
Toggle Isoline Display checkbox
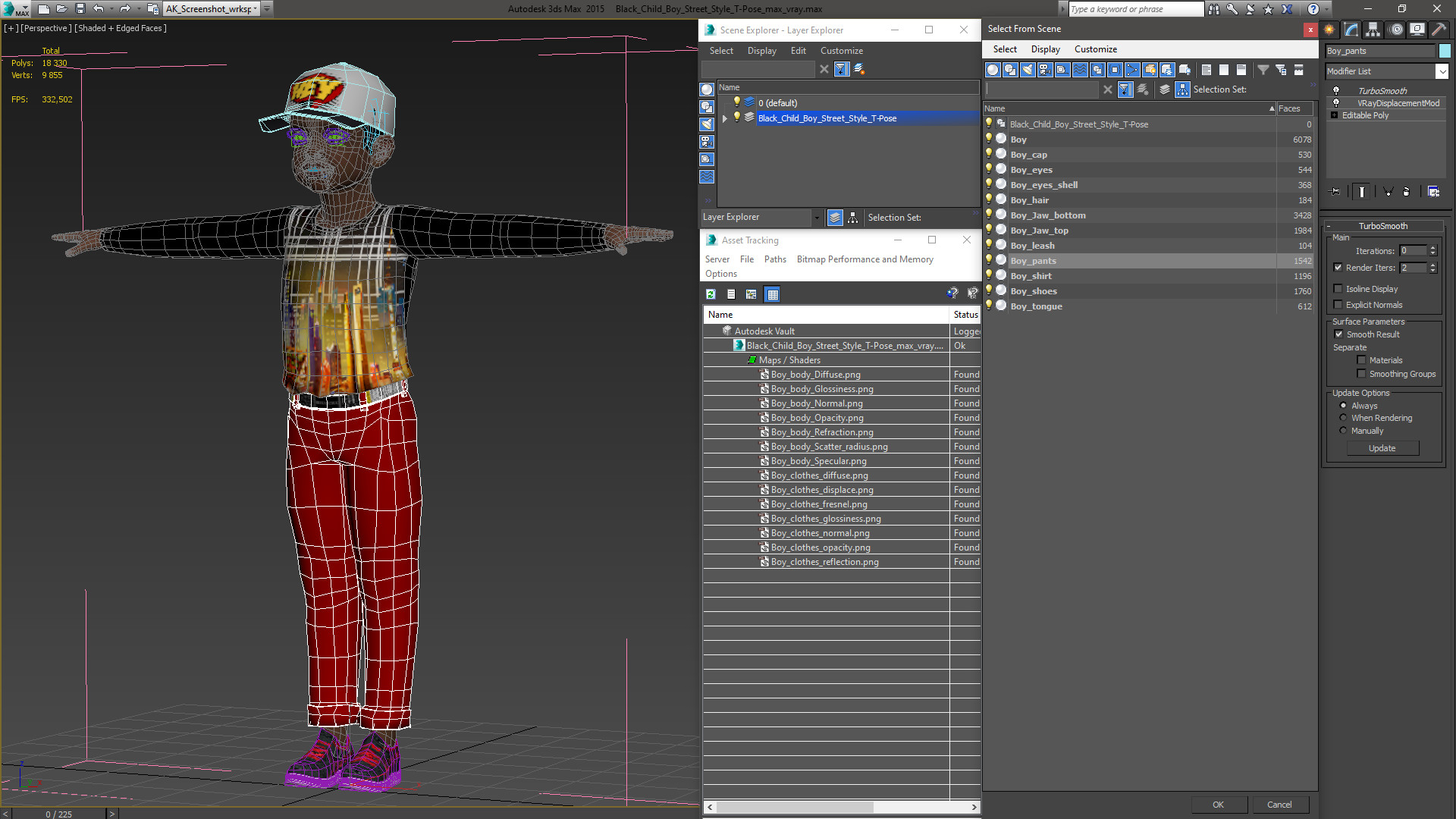coord(1338,289)
